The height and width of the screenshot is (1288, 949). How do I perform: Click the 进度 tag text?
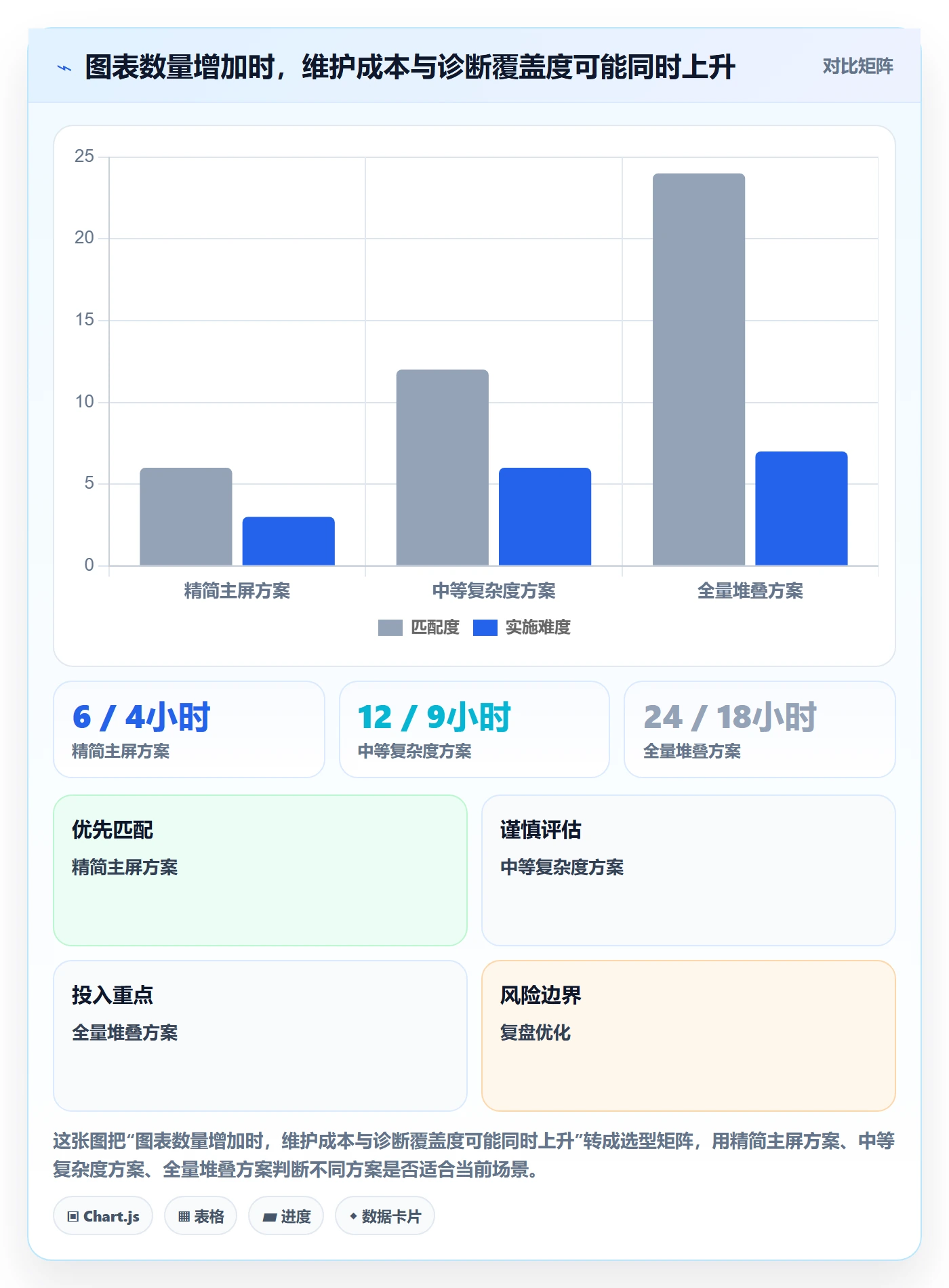(x=296, y=1217)
